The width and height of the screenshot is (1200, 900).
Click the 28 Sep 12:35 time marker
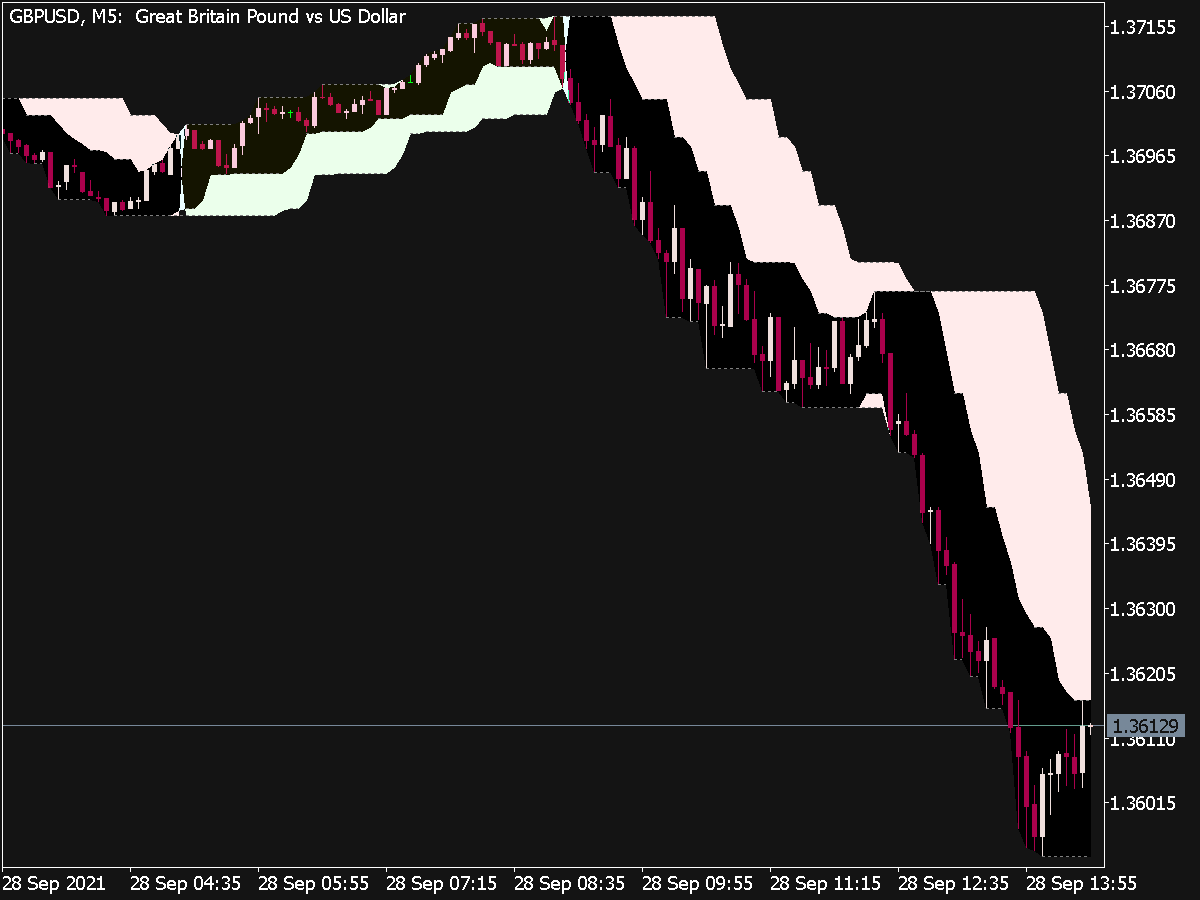coord(953,885)
